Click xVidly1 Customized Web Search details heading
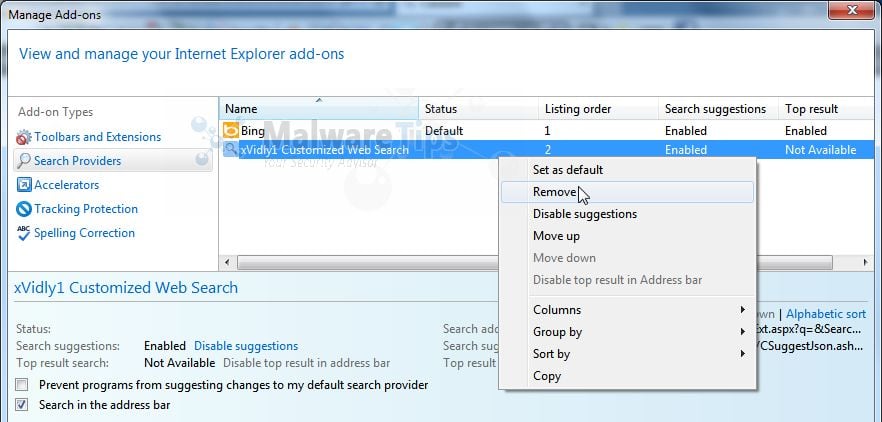Viewport: 882px width, 422px height. (x=126, y=288)
